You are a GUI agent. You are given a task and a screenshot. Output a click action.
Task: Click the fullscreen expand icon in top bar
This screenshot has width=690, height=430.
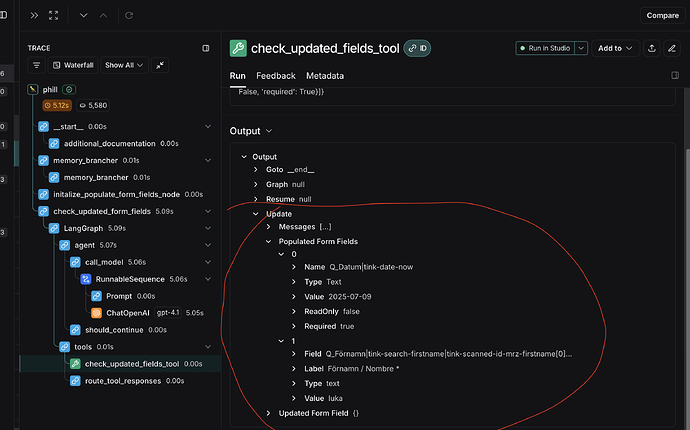54,16
